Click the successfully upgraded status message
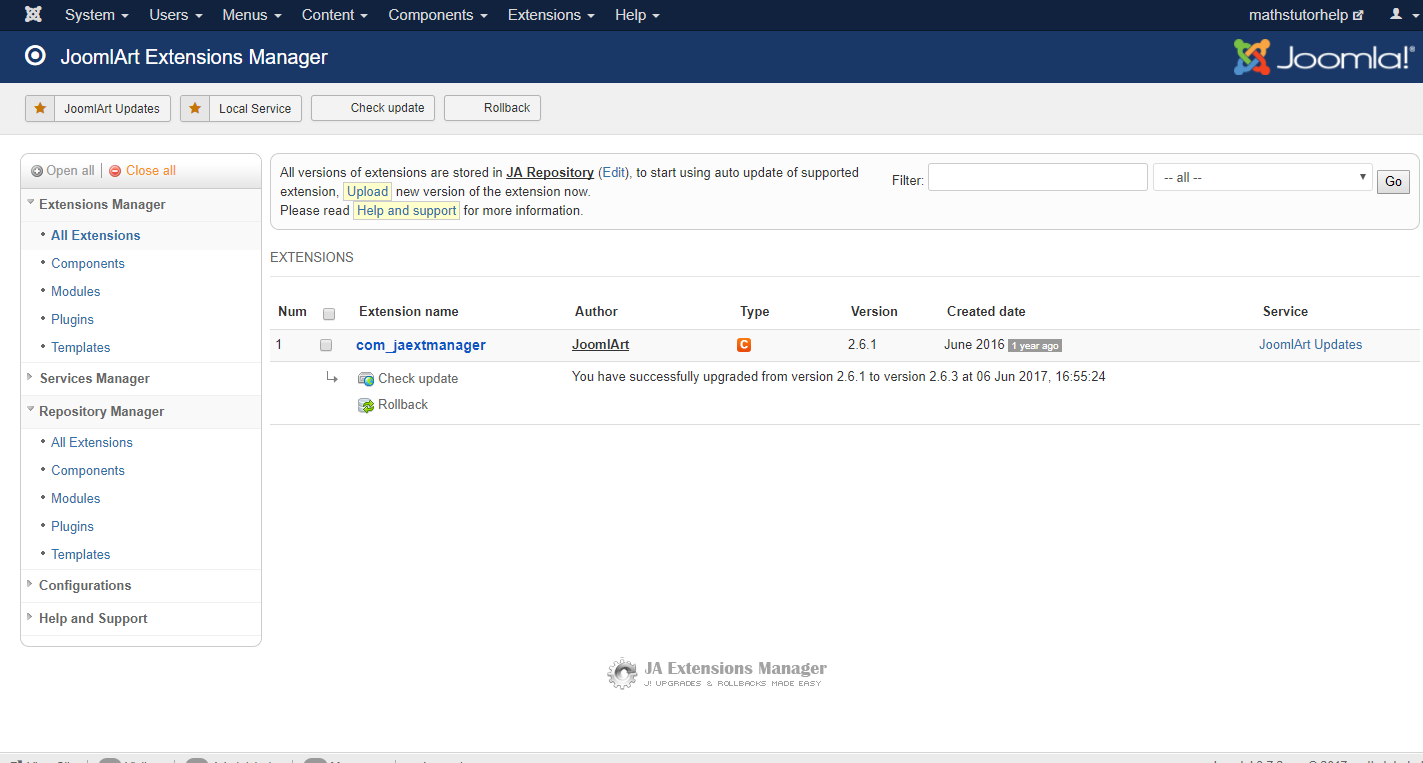This screenshot has height=763, width=1423. 839,377
